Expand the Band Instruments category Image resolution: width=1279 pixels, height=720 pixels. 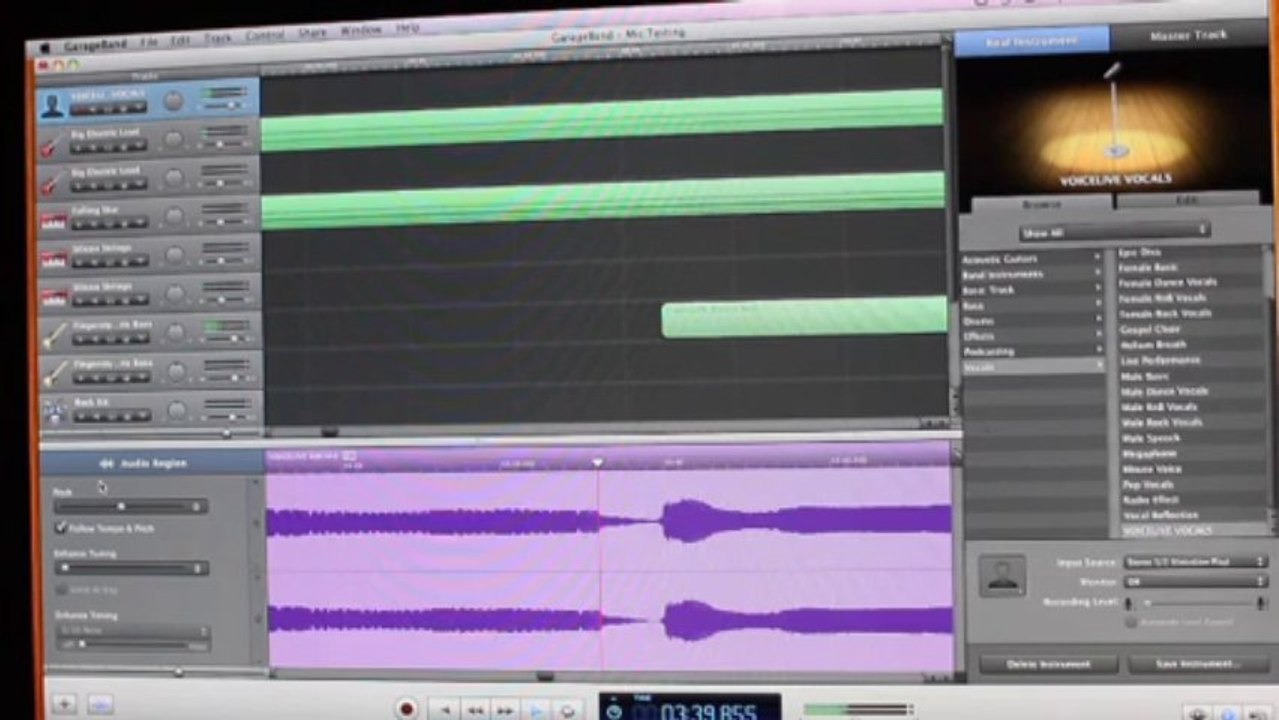[x=1031, y=274]
